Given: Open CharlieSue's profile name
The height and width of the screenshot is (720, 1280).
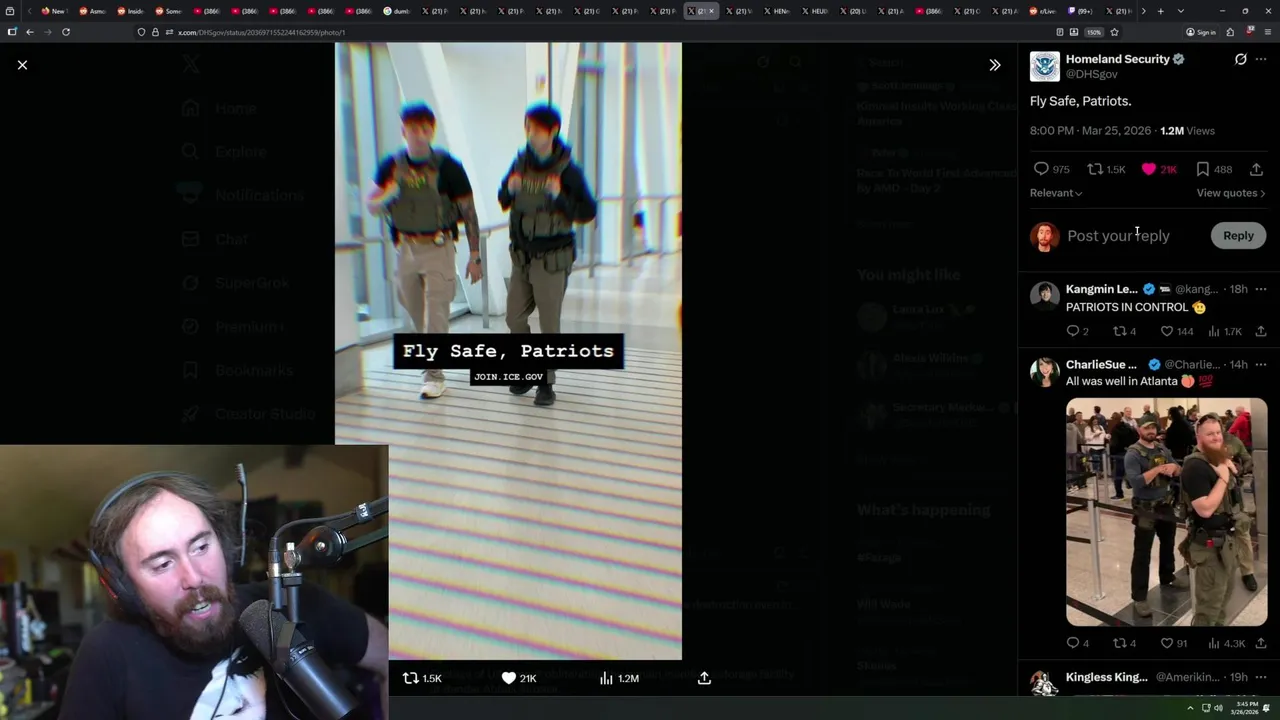Looking at the screenshot, I should pos(1101,365).
